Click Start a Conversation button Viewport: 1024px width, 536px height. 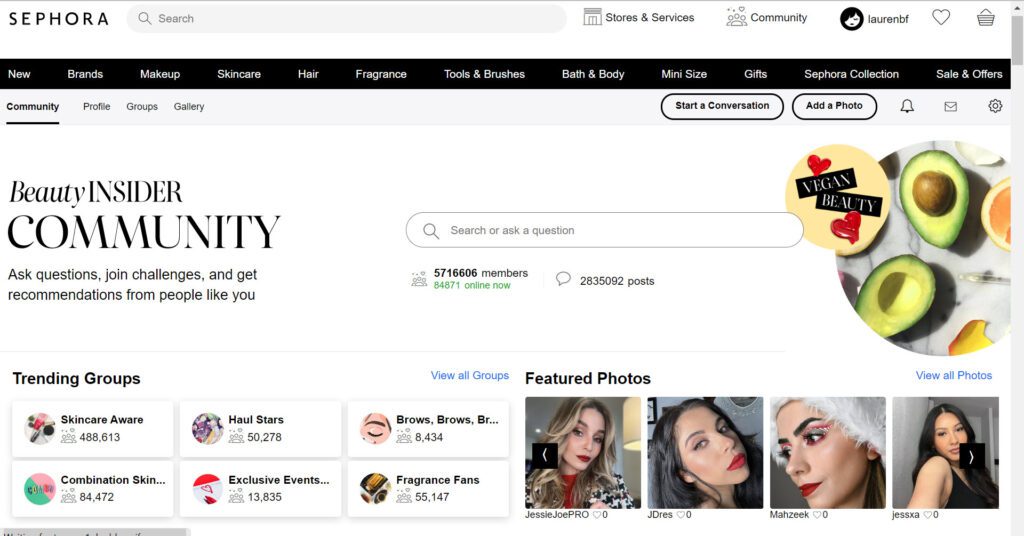[722, 106]
